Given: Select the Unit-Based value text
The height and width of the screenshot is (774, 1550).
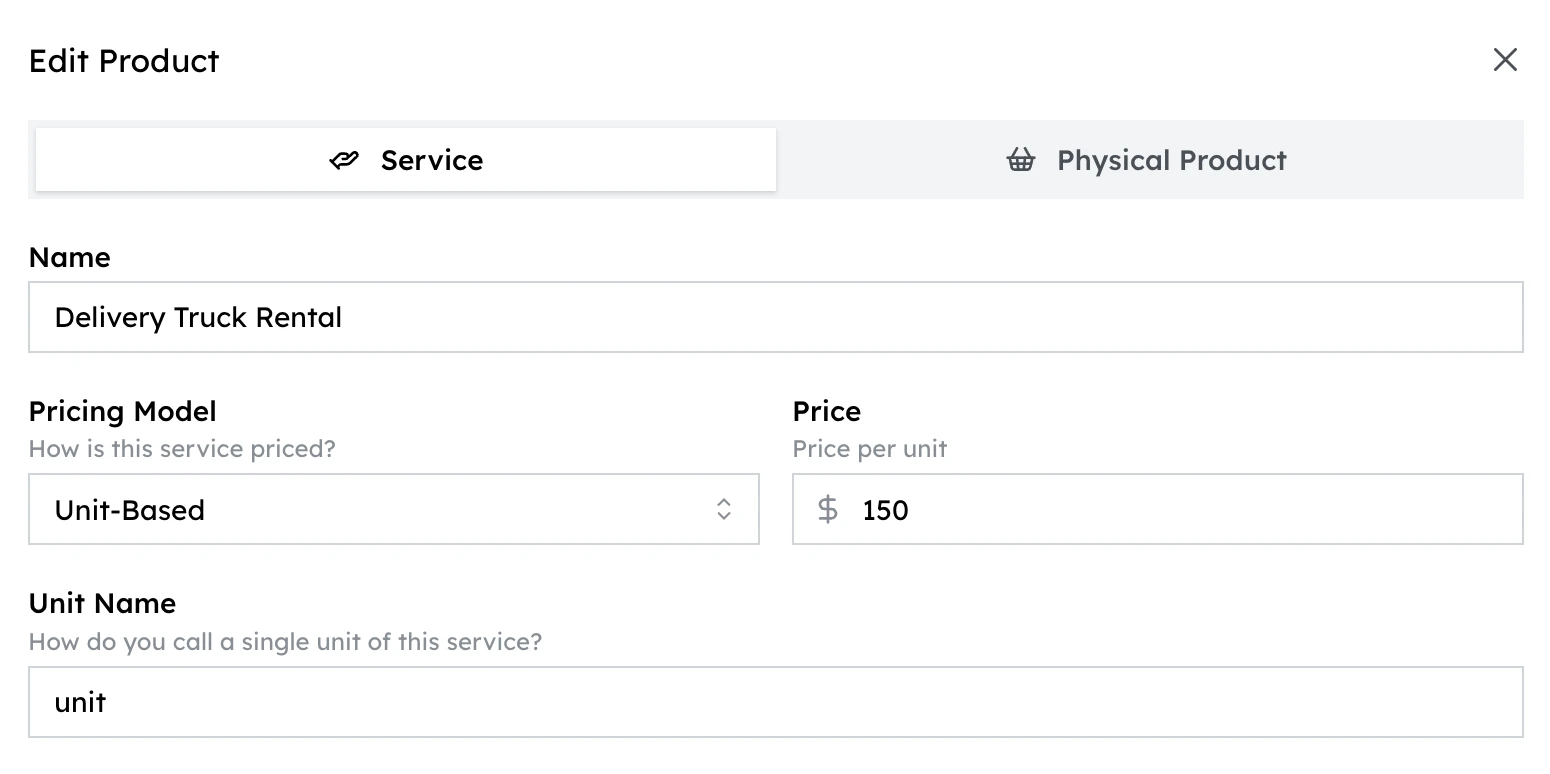Looking at the screenshot, I should [130, 510].
